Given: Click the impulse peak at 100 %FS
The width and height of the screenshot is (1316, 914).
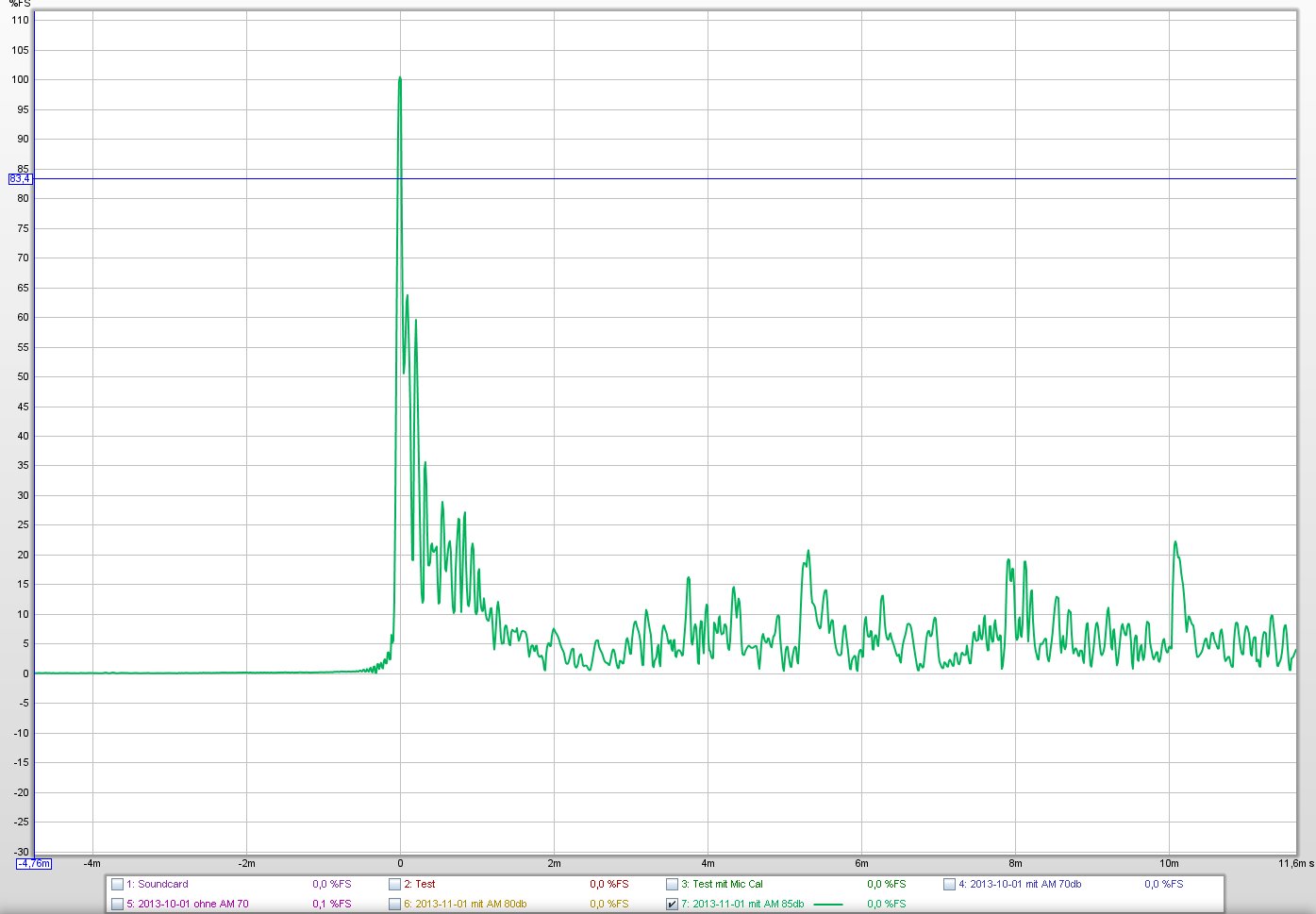Looking at the screenshot, I should coord(400,78).
